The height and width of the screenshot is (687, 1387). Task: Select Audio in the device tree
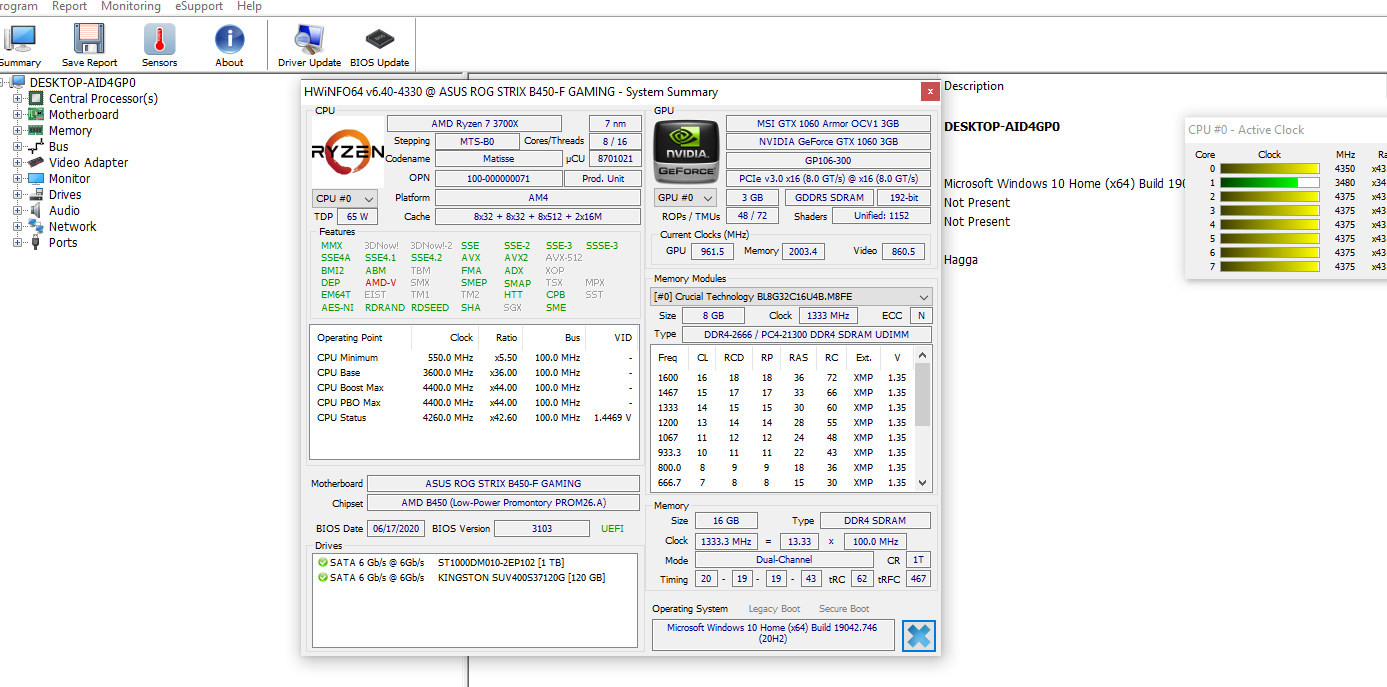[64, 210]
